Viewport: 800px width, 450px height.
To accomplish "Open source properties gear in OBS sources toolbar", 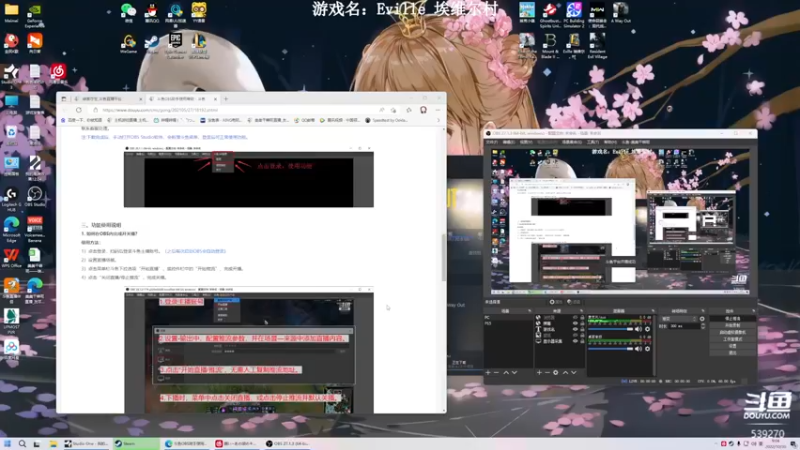I will pyautogui.click(x=556, y=372).
